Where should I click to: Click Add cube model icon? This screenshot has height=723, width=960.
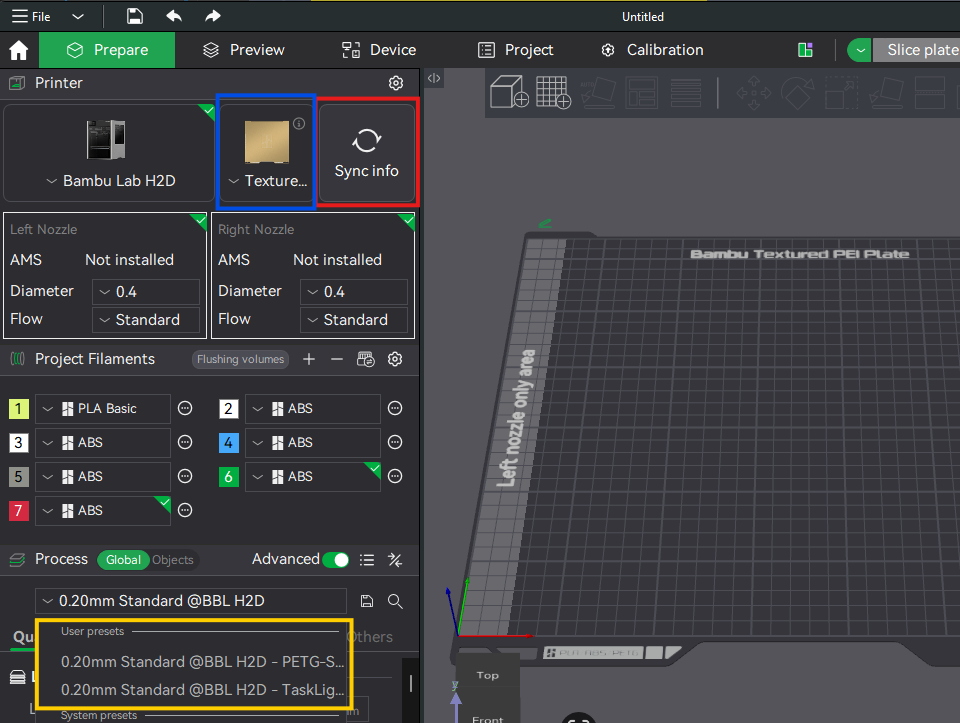[x=509, y=92]
